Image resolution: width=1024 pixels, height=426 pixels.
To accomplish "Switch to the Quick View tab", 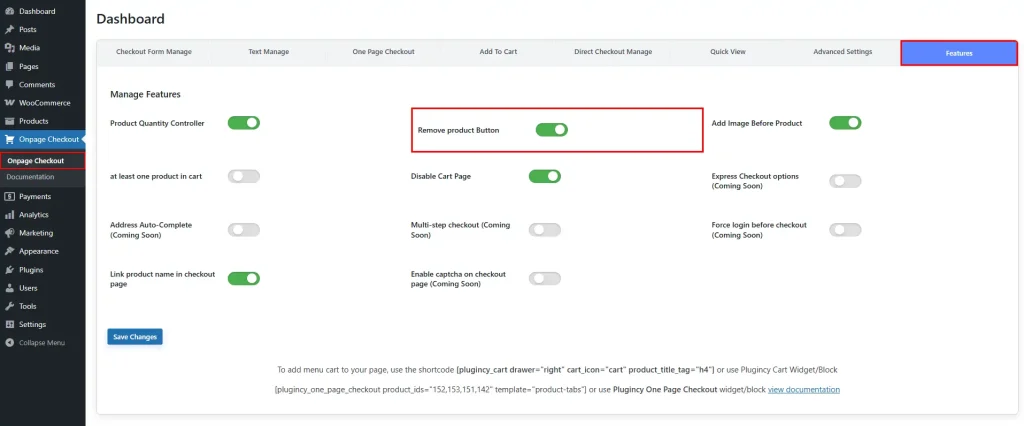I will point(728,52).
